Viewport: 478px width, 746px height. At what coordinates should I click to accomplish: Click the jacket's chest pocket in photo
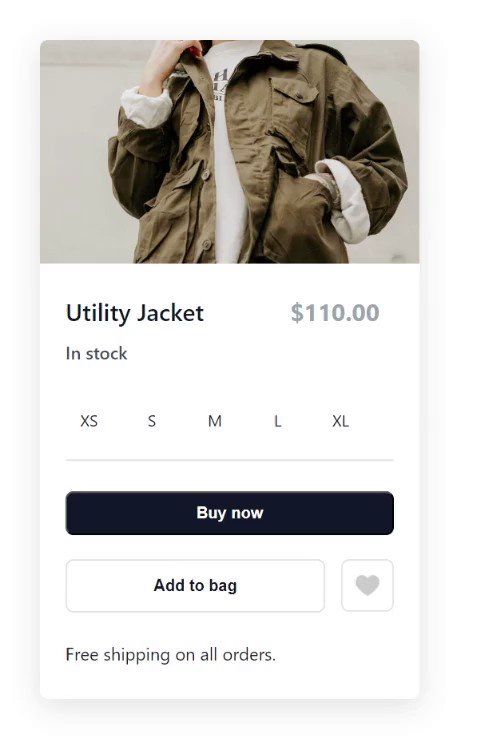point(294,93)
